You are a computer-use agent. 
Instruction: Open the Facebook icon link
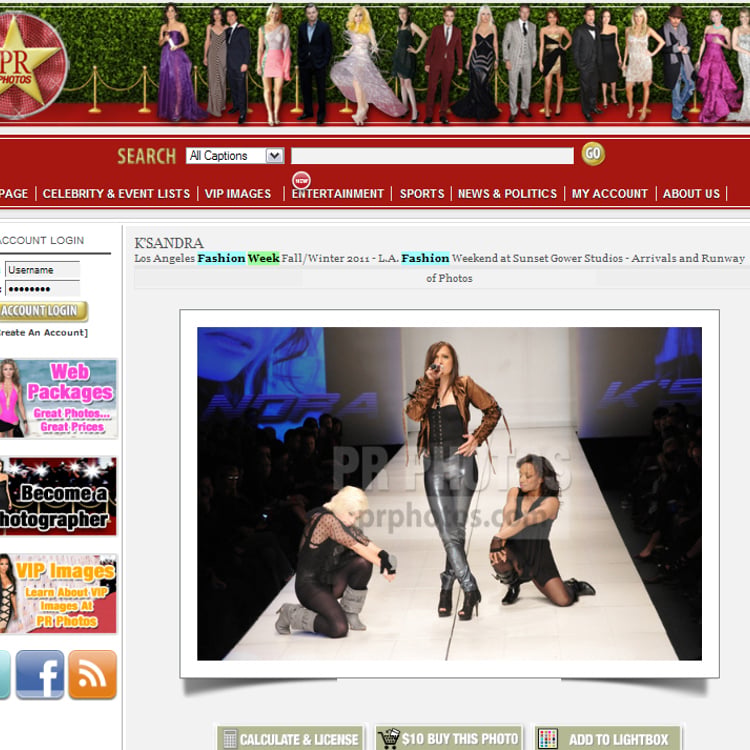pyautogui.click(x=40, y=675)
